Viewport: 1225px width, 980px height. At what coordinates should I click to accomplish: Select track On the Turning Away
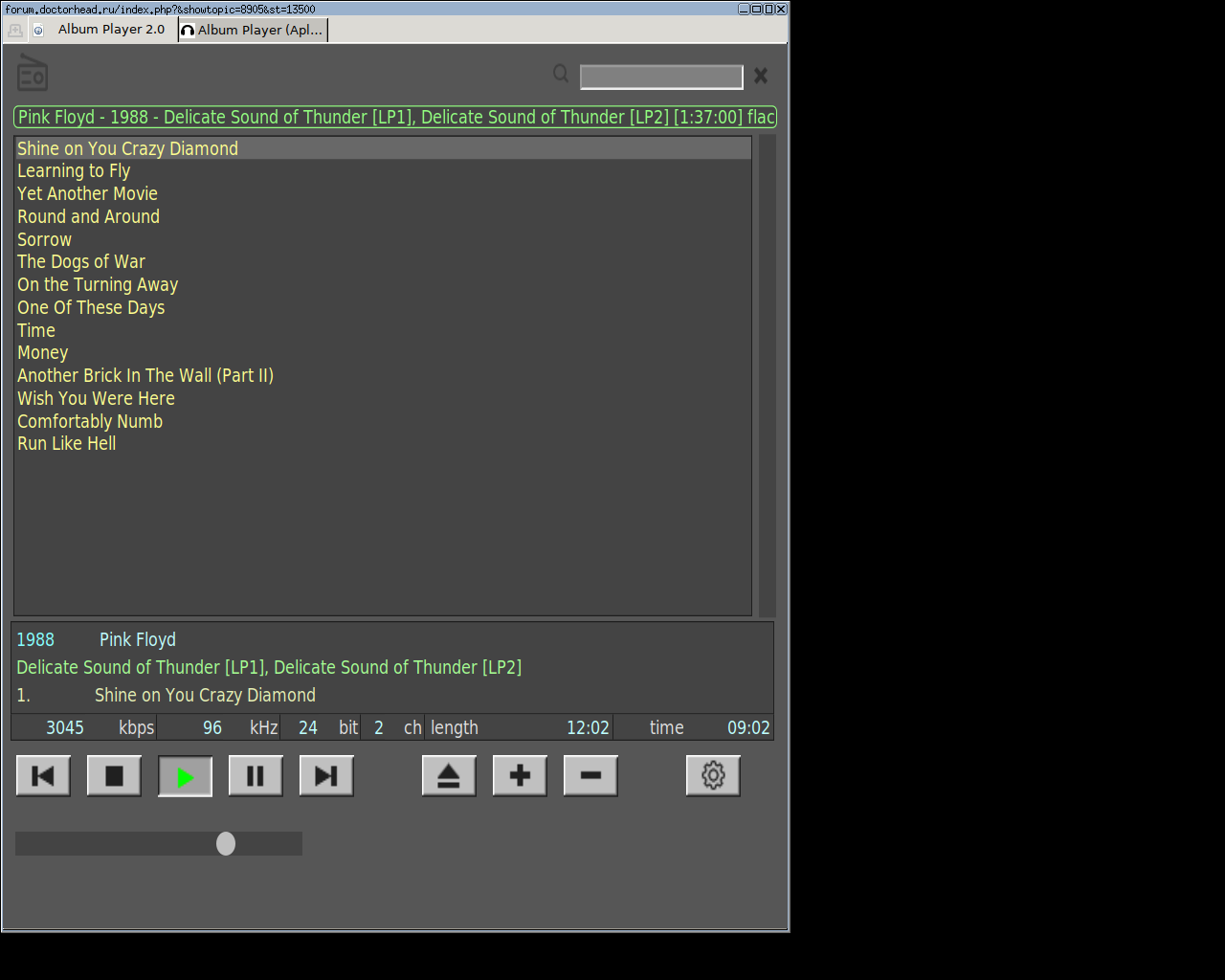click(x=383, y=285)
